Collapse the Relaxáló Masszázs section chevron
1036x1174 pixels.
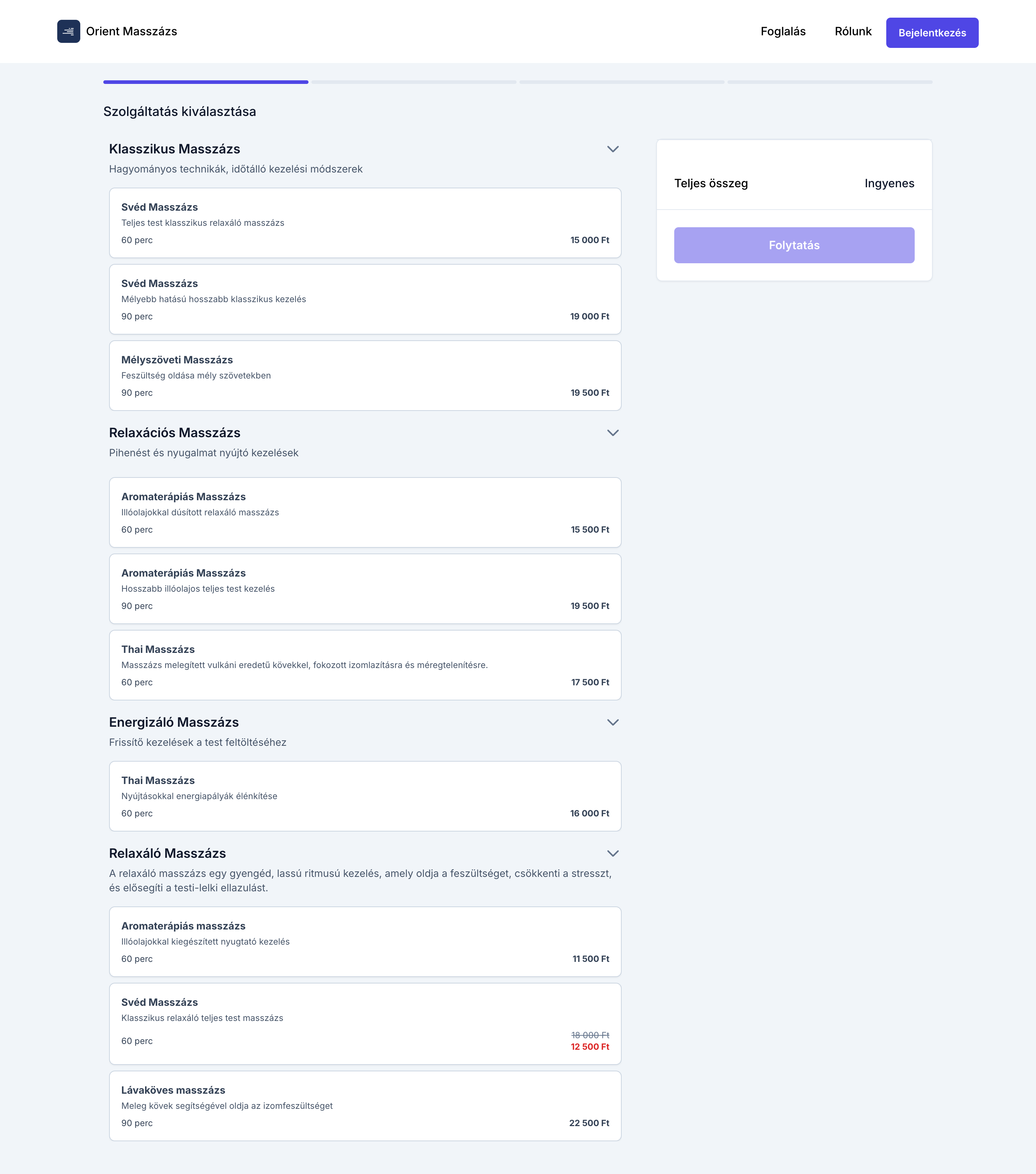point(613,853)
